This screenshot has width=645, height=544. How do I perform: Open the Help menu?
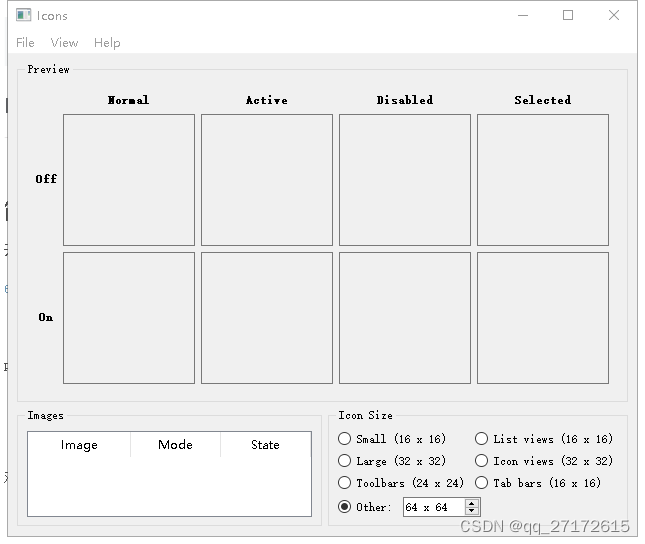[x=107, y=43]
